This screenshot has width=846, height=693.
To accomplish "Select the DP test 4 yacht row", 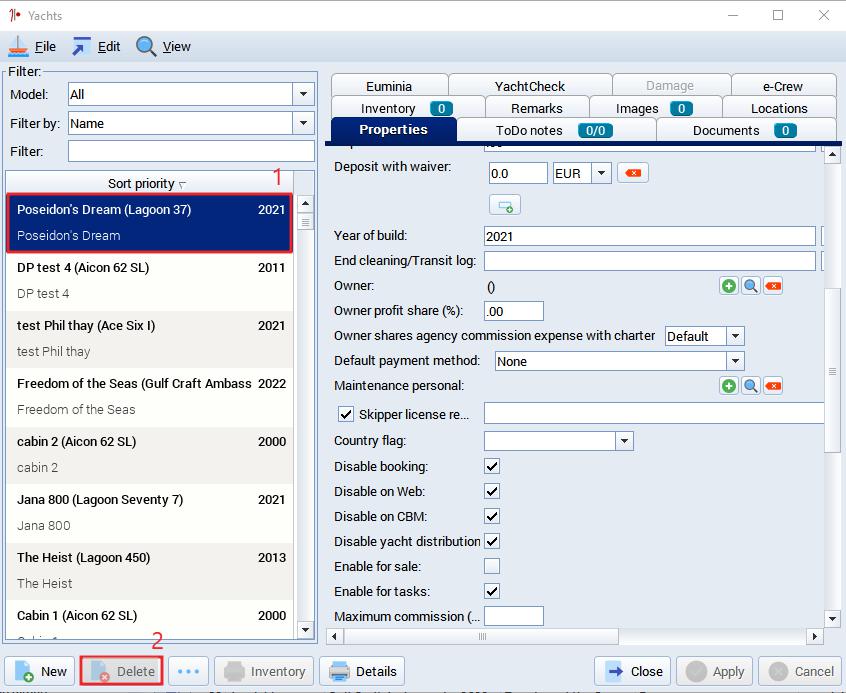I will [x=149, y=281].
